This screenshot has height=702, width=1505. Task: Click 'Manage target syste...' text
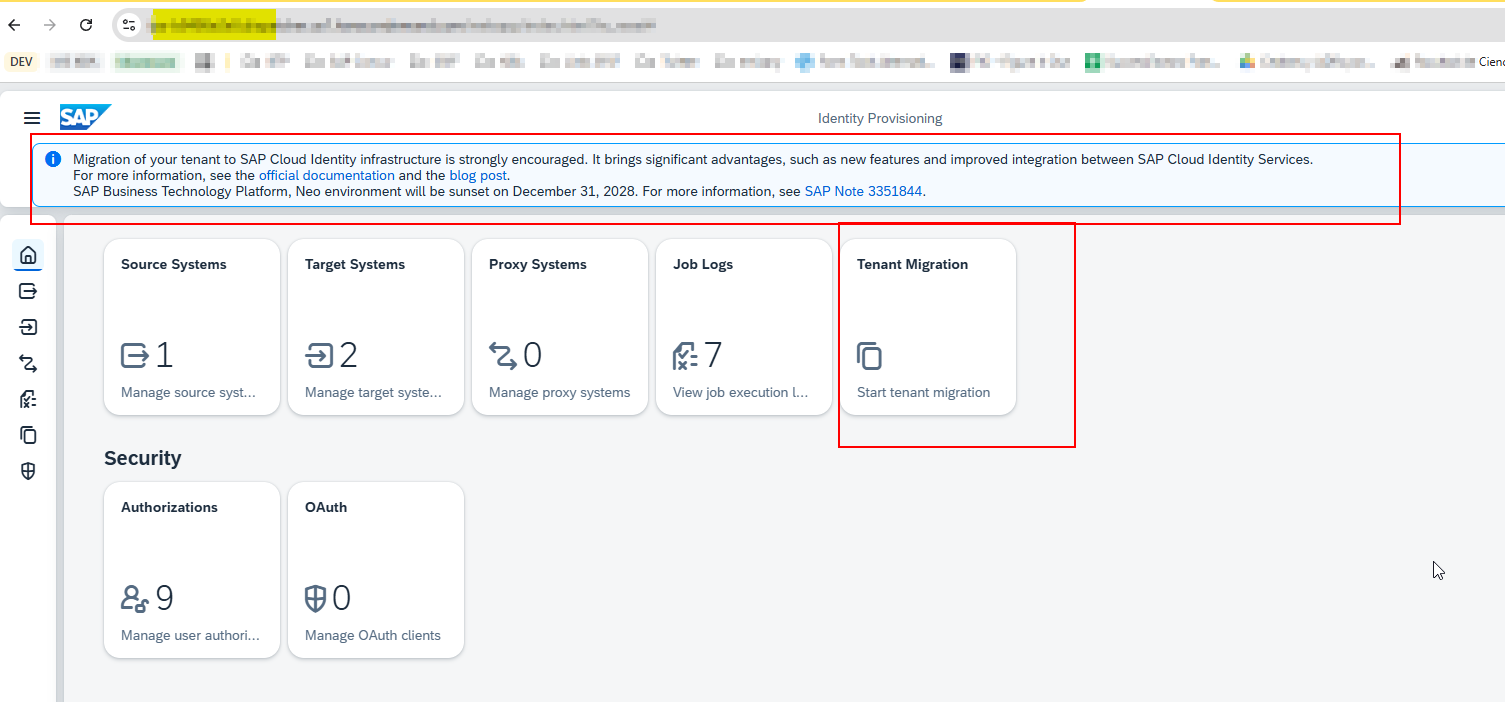pyautogui.click(x=373, y=392)
